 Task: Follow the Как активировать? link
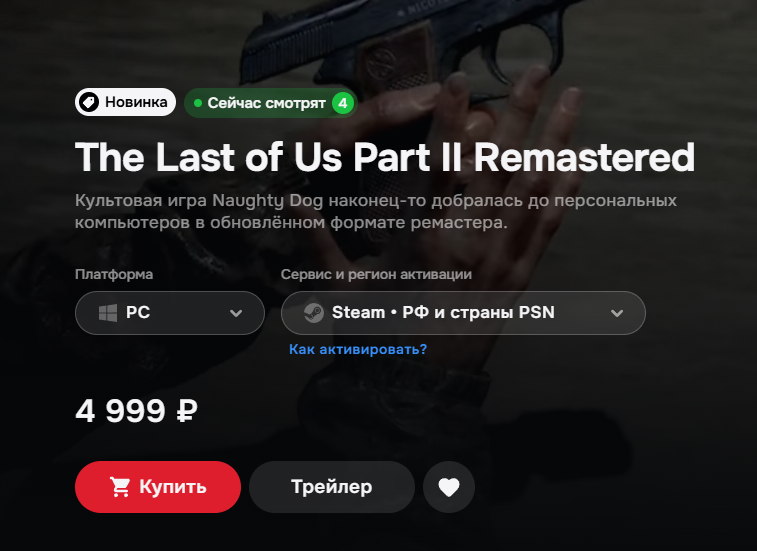(358, 349)
